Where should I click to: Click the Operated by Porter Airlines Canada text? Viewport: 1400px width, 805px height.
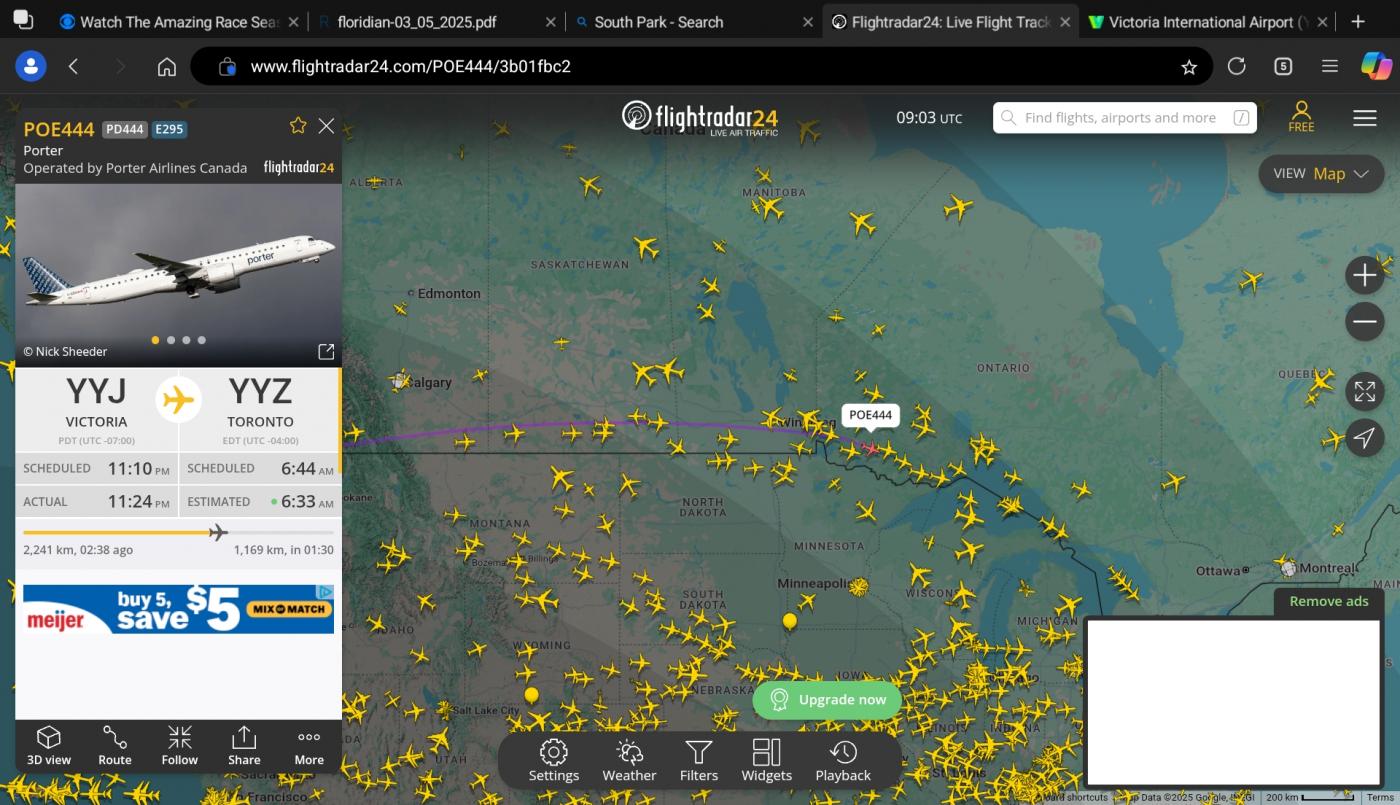coord(135,168)
